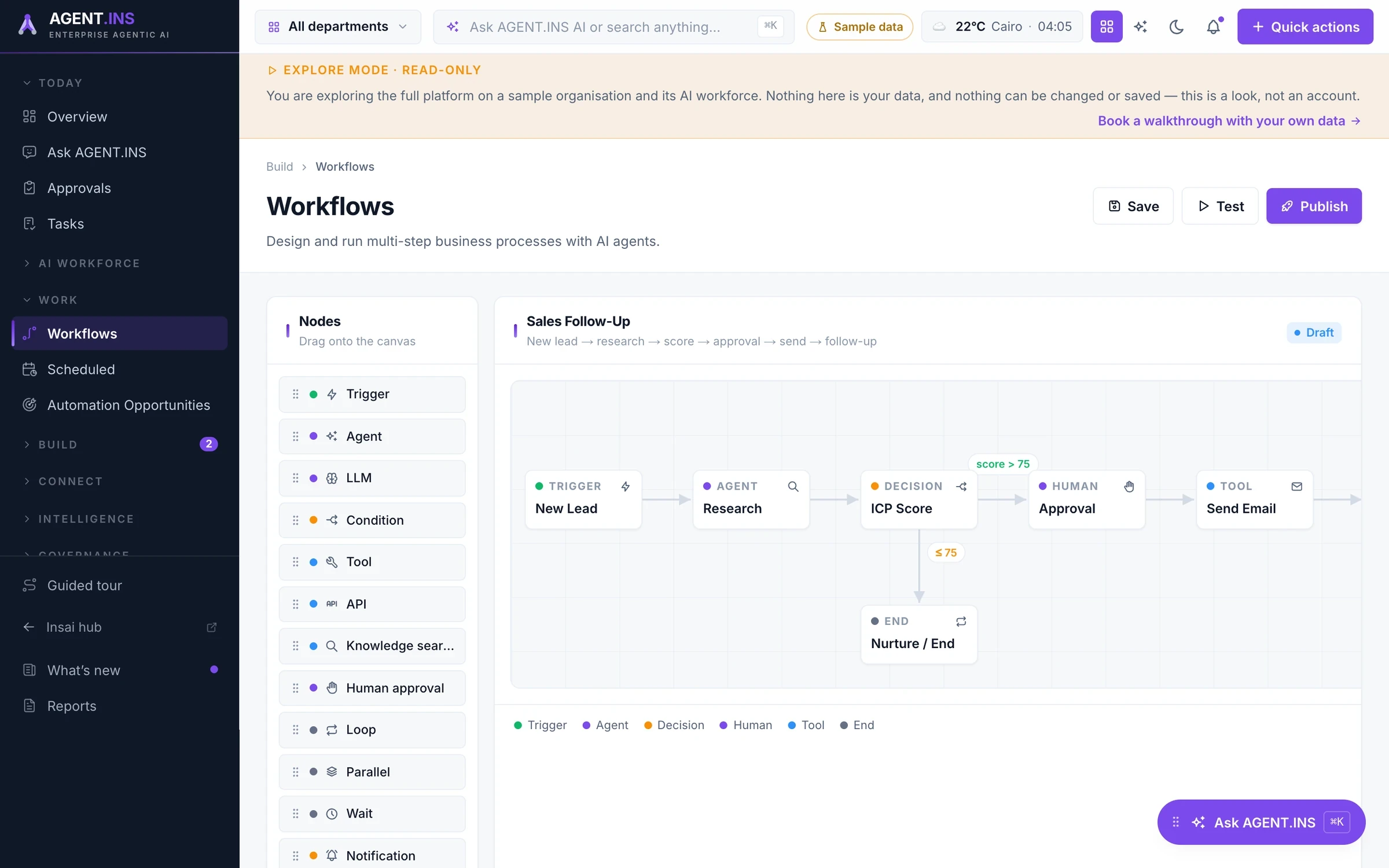Save the workflow
Image resolution: width=1389 pixels, height=868 pixels.
click(x=1133, y=206)
